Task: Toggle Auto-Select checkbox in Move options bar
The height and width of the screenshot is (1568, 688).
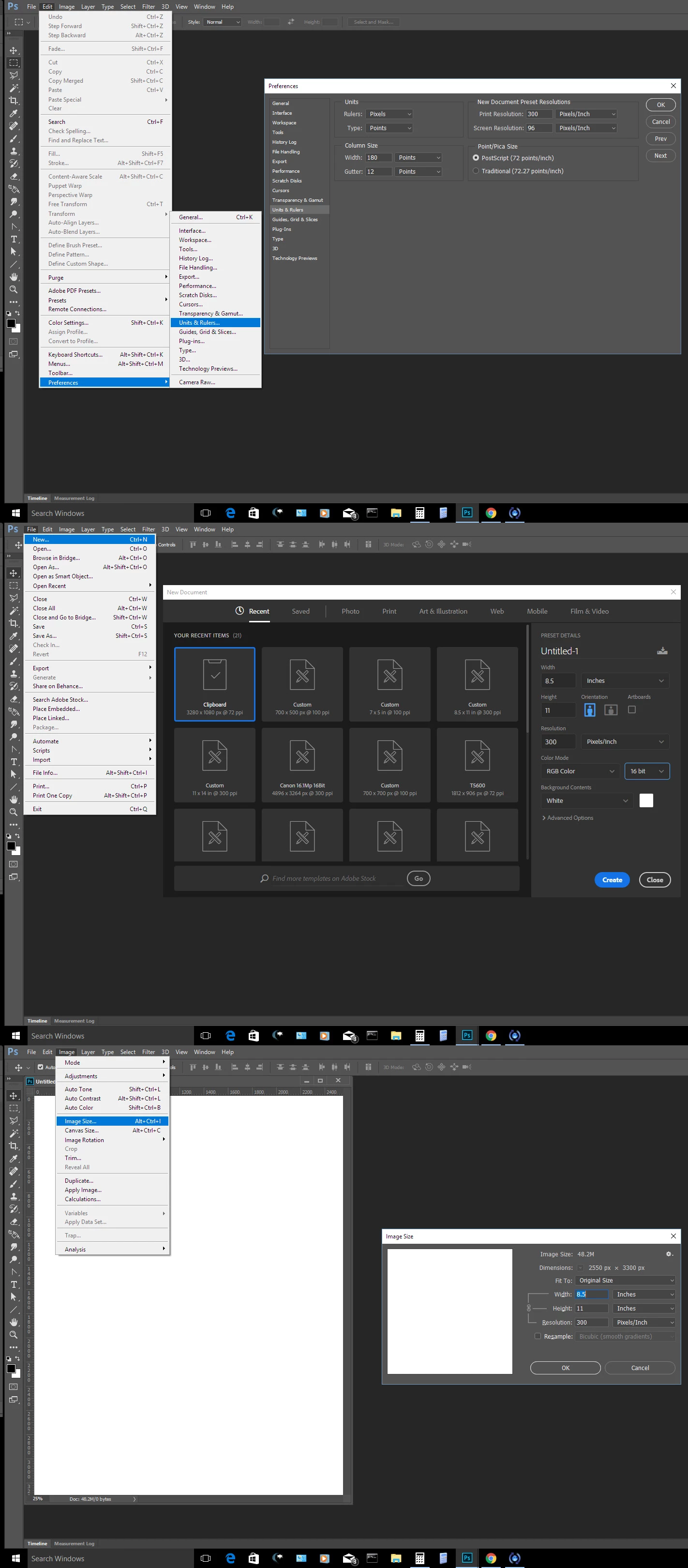Action: [41, 1067]
